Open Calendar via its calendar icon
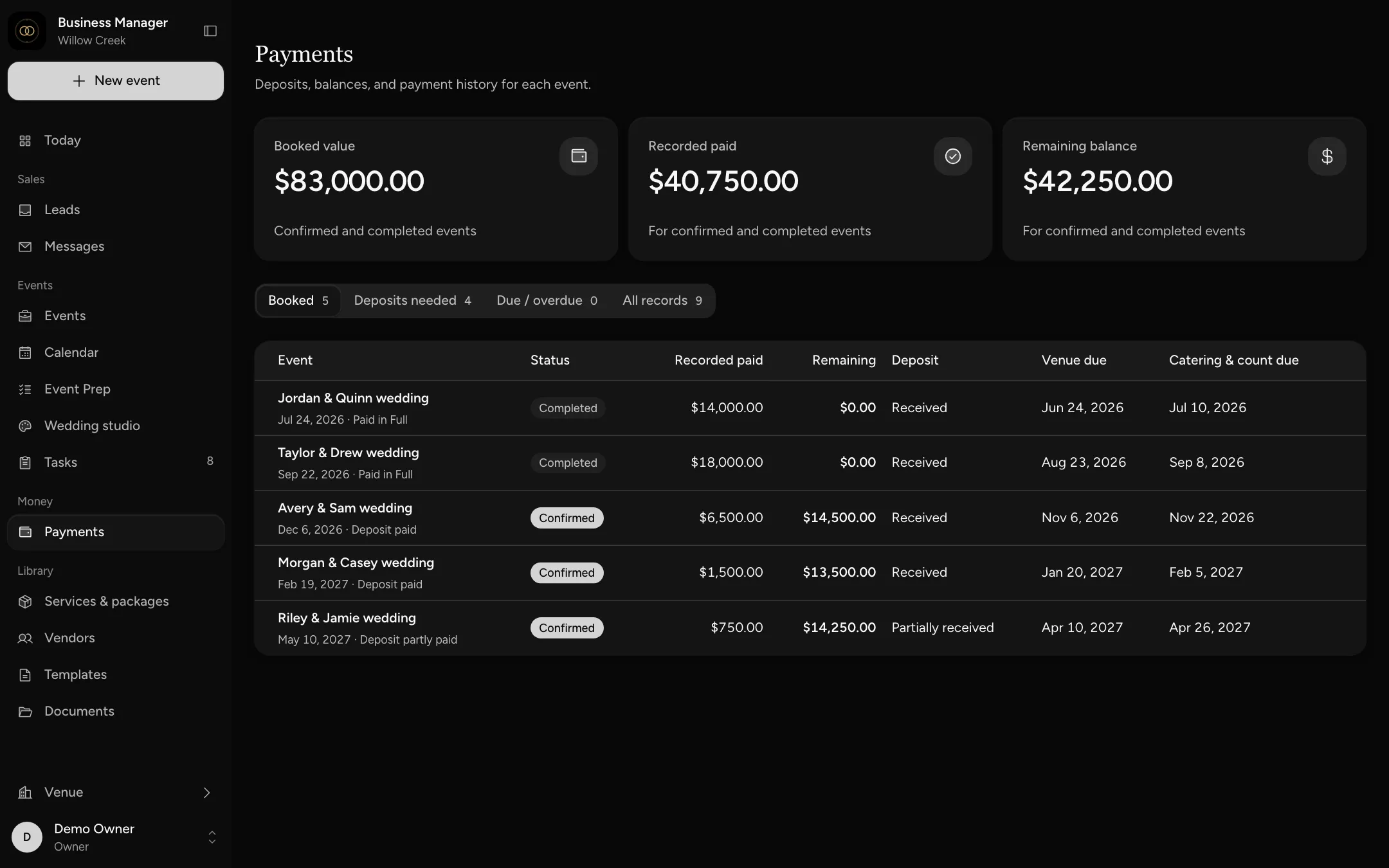 point(25,353)
